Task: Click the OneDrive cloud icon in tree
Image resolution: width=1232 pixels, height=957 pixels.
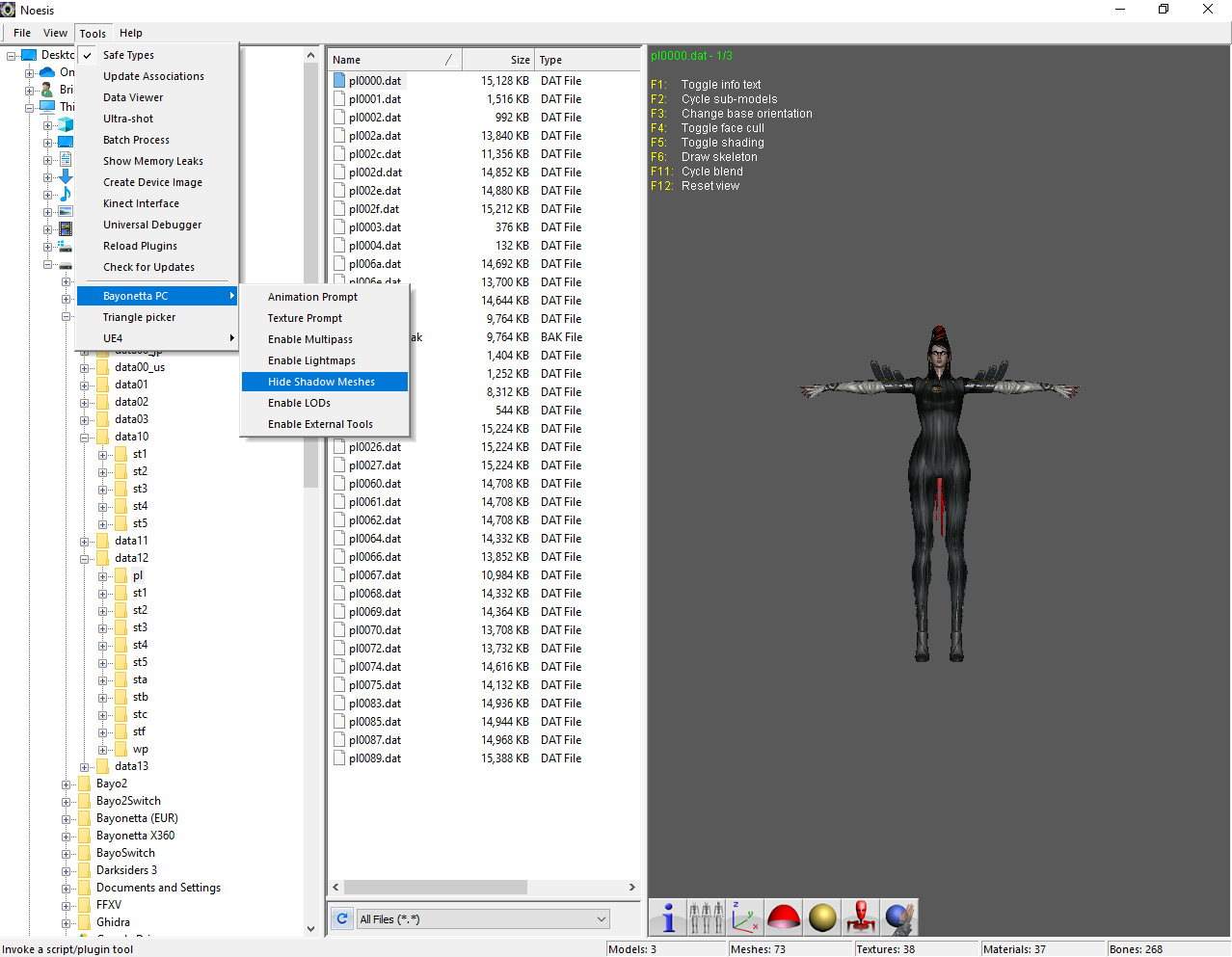Action: tap(47, 72)
